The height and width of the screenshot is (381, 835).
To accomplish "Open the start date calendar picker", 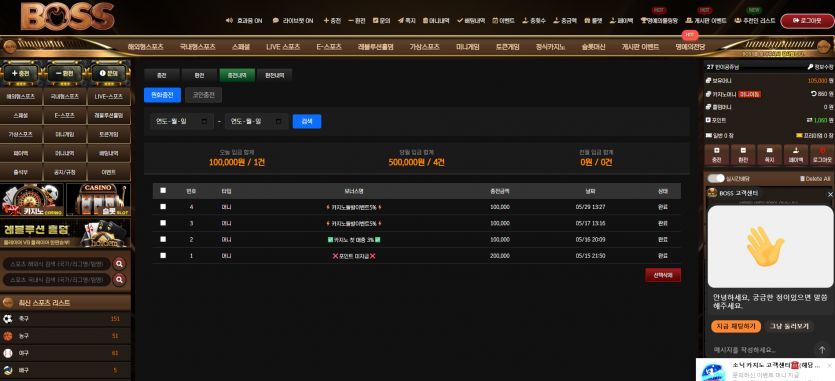I will click(x=204, y=121).
